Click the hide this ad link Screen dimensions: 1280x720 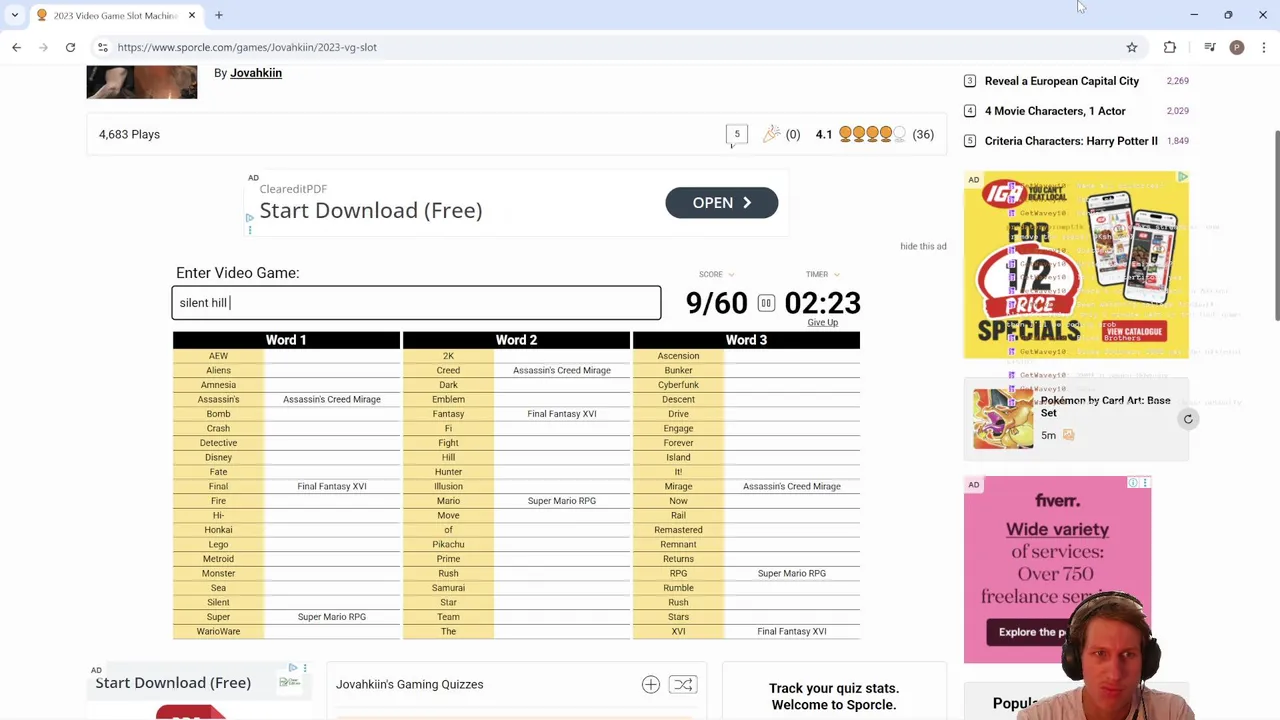pos(923,246)
